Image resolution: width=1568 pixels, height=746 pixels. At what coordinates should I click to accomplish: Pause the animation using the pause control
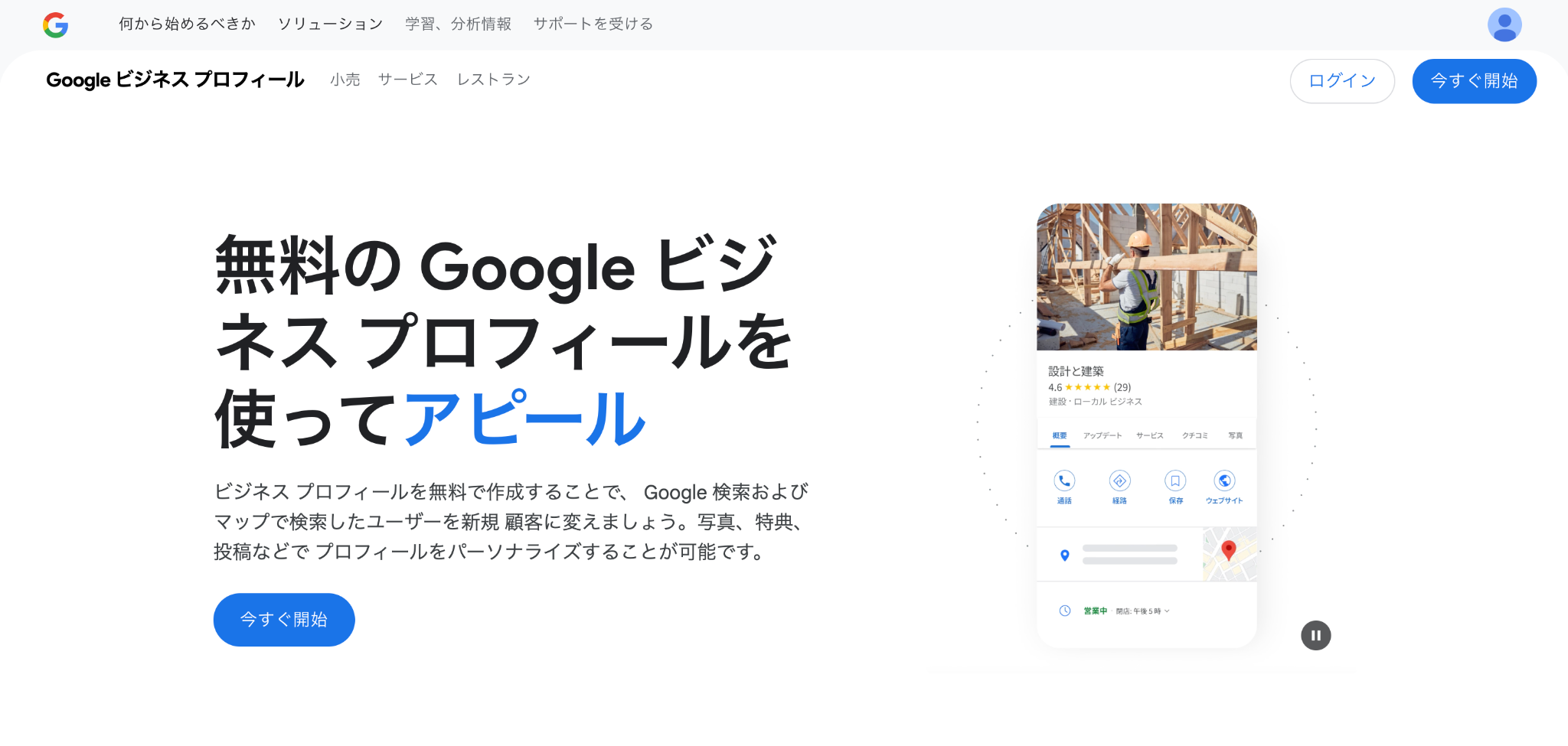[1315, 634]
